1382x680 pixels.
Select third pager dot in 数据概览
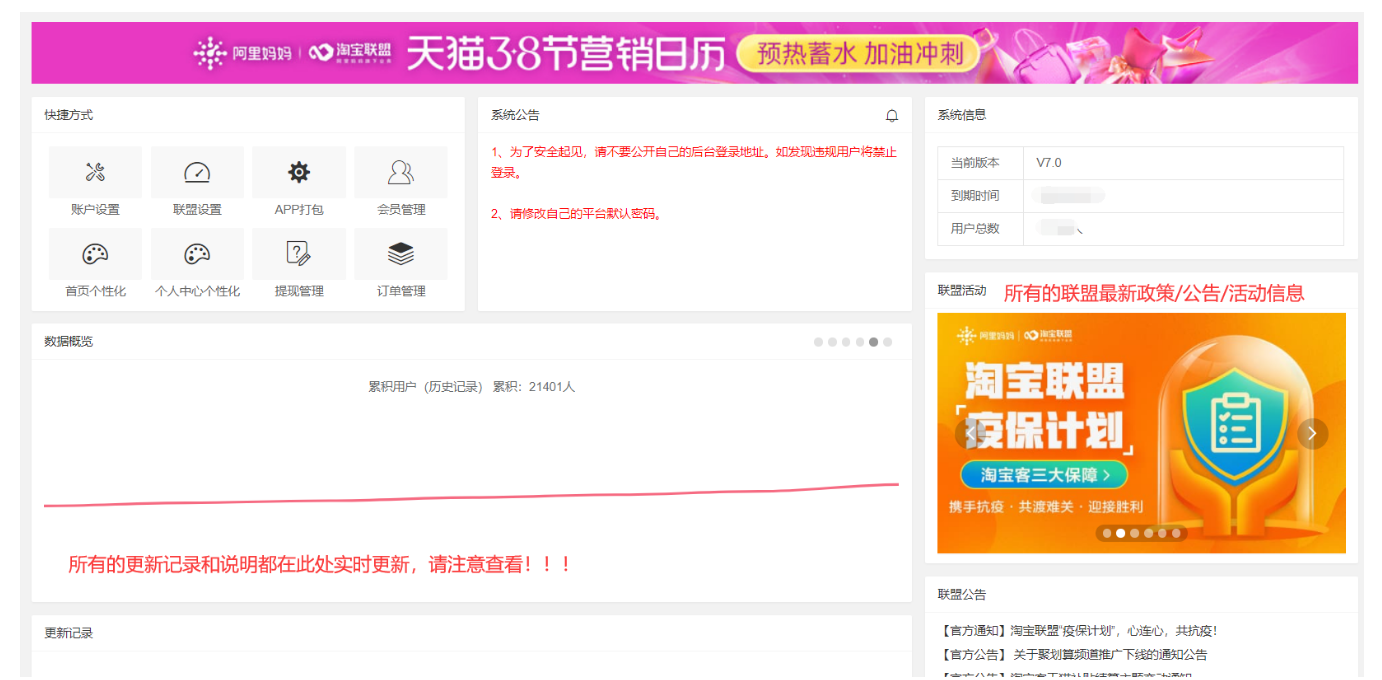[x=846, y=342]
